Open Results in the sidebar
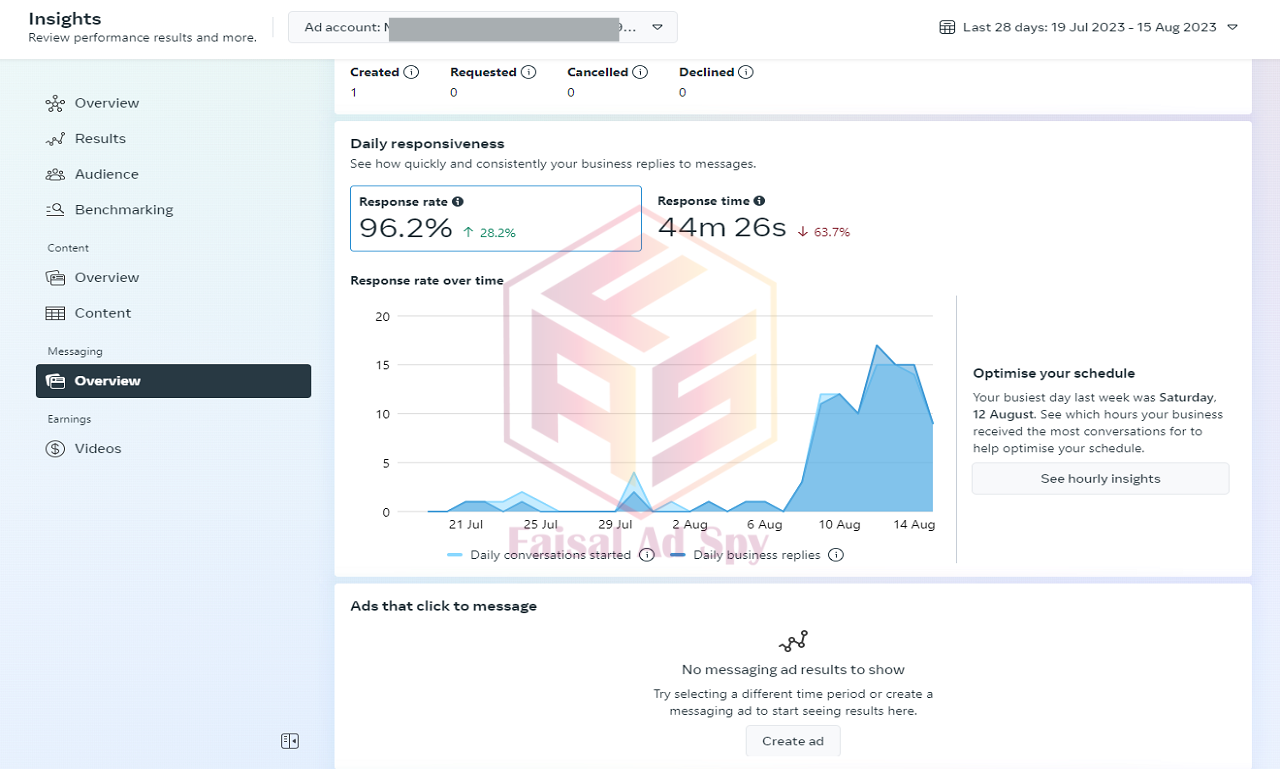The image size is (1280, 769). [100, 139]
